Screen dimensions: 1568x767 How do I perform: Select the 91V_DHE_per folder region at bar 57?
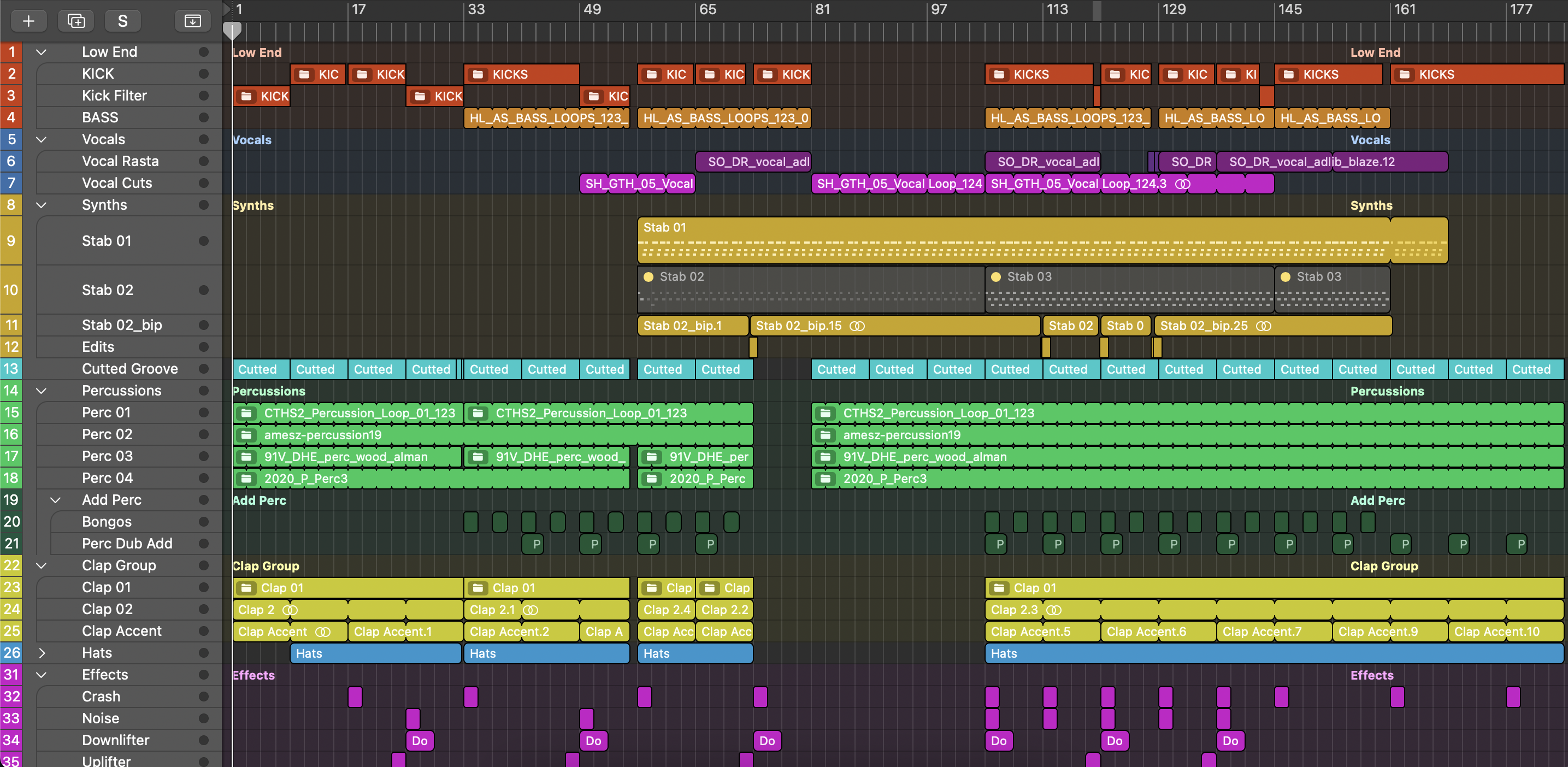[x=695, y=457]
